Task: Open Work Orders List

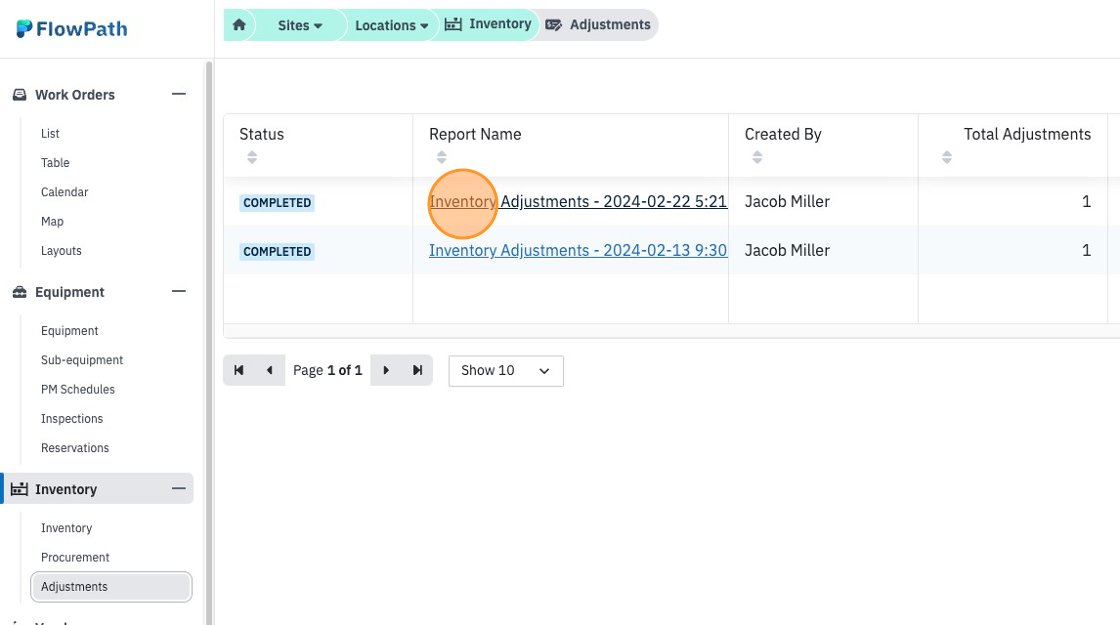Action: pyautogui.click(x=50, y=134)
